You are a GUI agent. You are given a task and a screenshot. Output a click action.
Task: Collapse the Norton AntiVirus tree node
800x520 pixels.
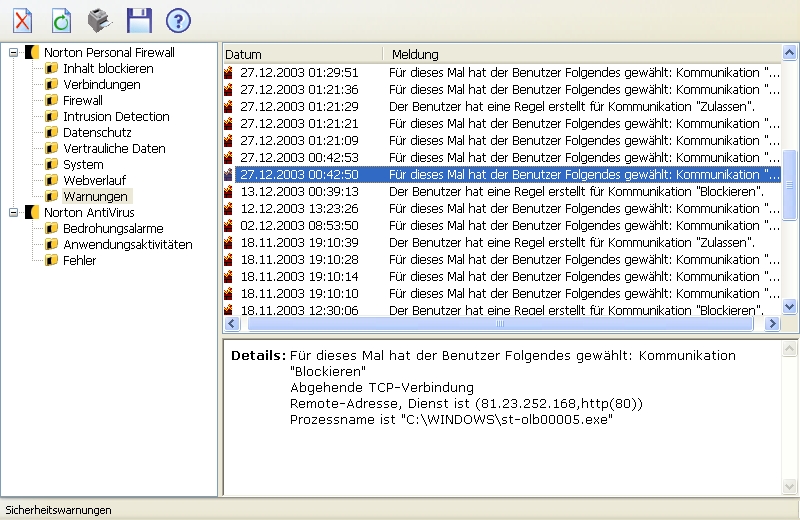click(x=13, y=212)
